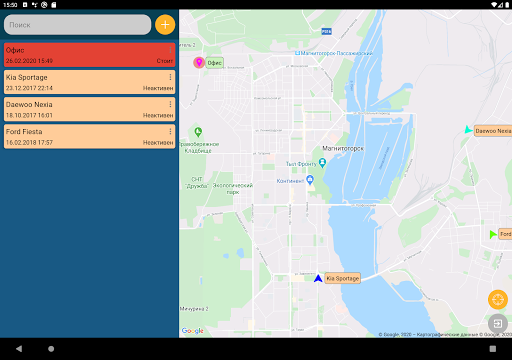This screenshot has width=512, height=360.
Task: Click the Тыл Фронту landmark pin
Action: [322, 163]
